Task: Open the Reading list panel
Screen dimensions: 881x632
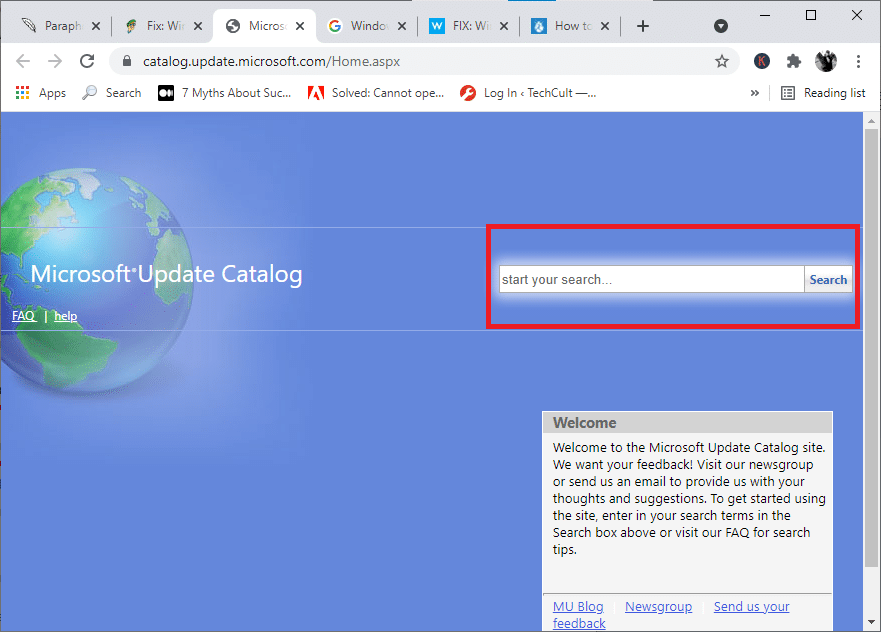Action: point(823,93)
